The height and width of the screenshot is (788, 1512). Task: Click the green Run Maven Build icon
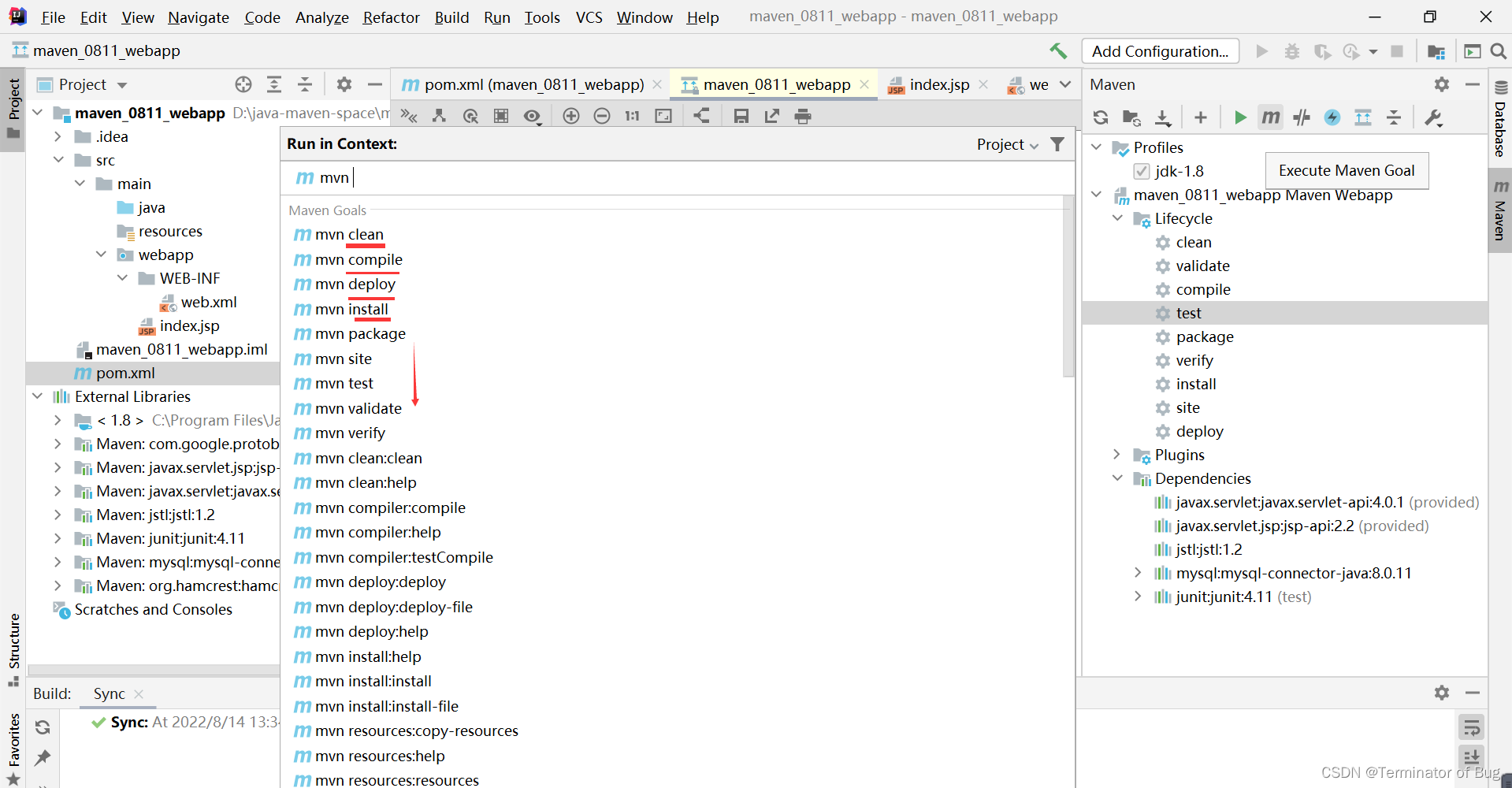(1240, 117)
